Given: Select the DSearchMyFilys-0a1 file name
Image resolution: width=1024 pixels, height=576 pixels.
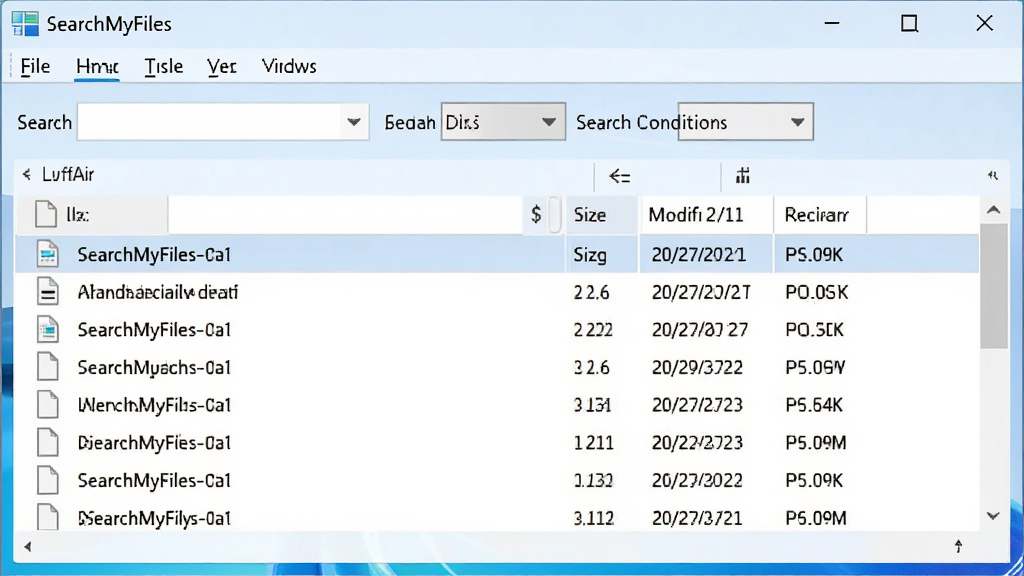Looking at the screenshot, I should (154, 519).
